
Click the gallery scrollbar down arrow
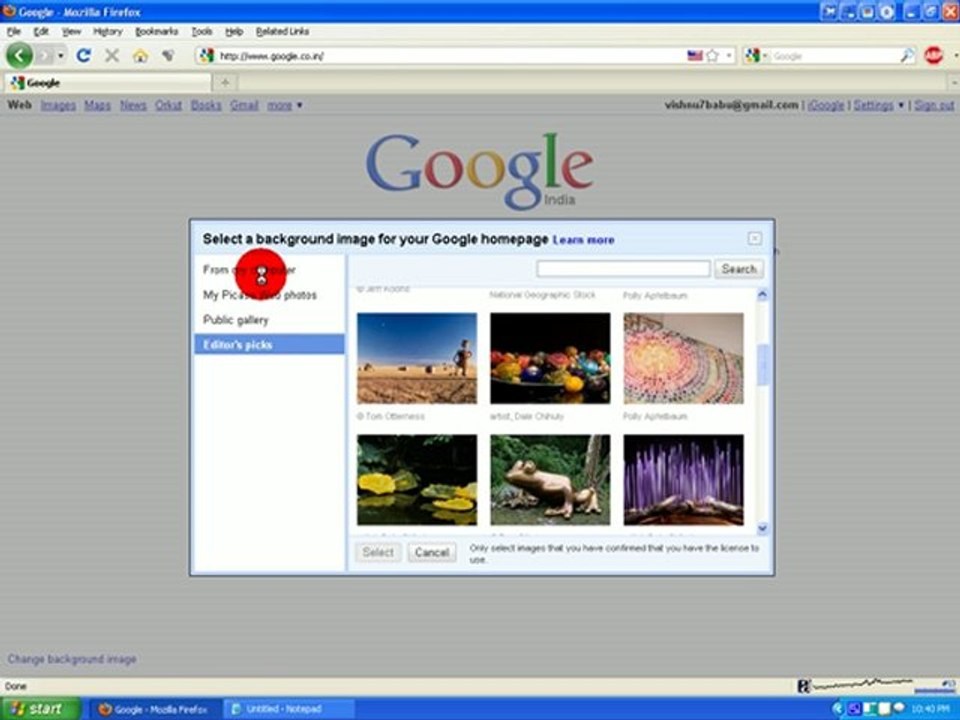coord(762,528)
